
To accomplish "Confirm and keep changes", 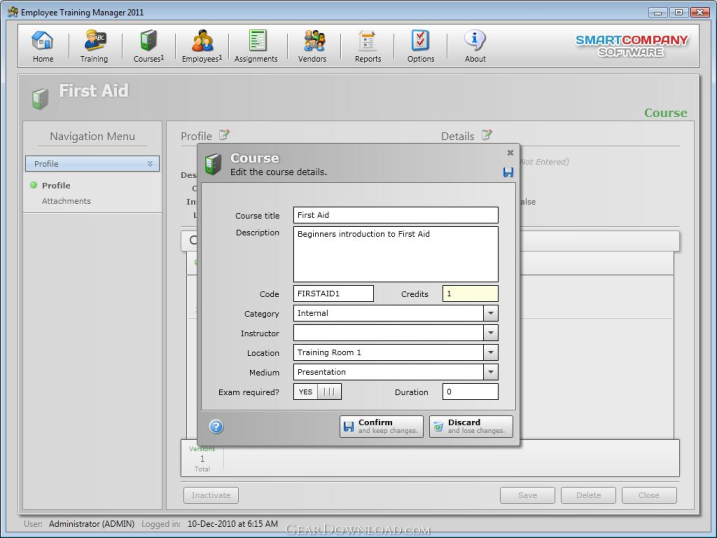I will tap(381, 426).
